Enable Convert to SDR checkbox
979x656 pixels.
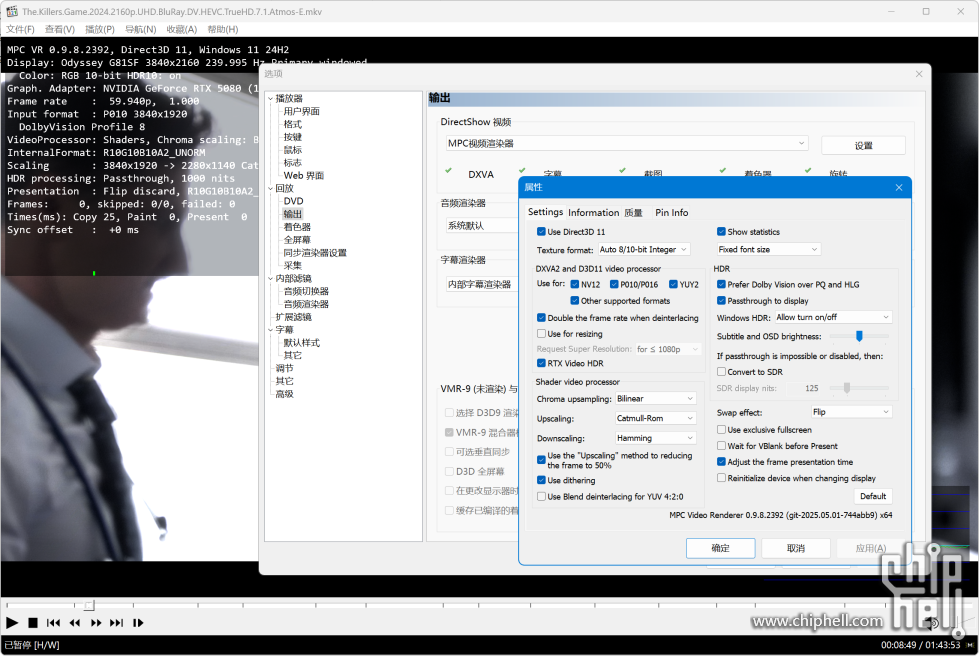click(721, 371)
